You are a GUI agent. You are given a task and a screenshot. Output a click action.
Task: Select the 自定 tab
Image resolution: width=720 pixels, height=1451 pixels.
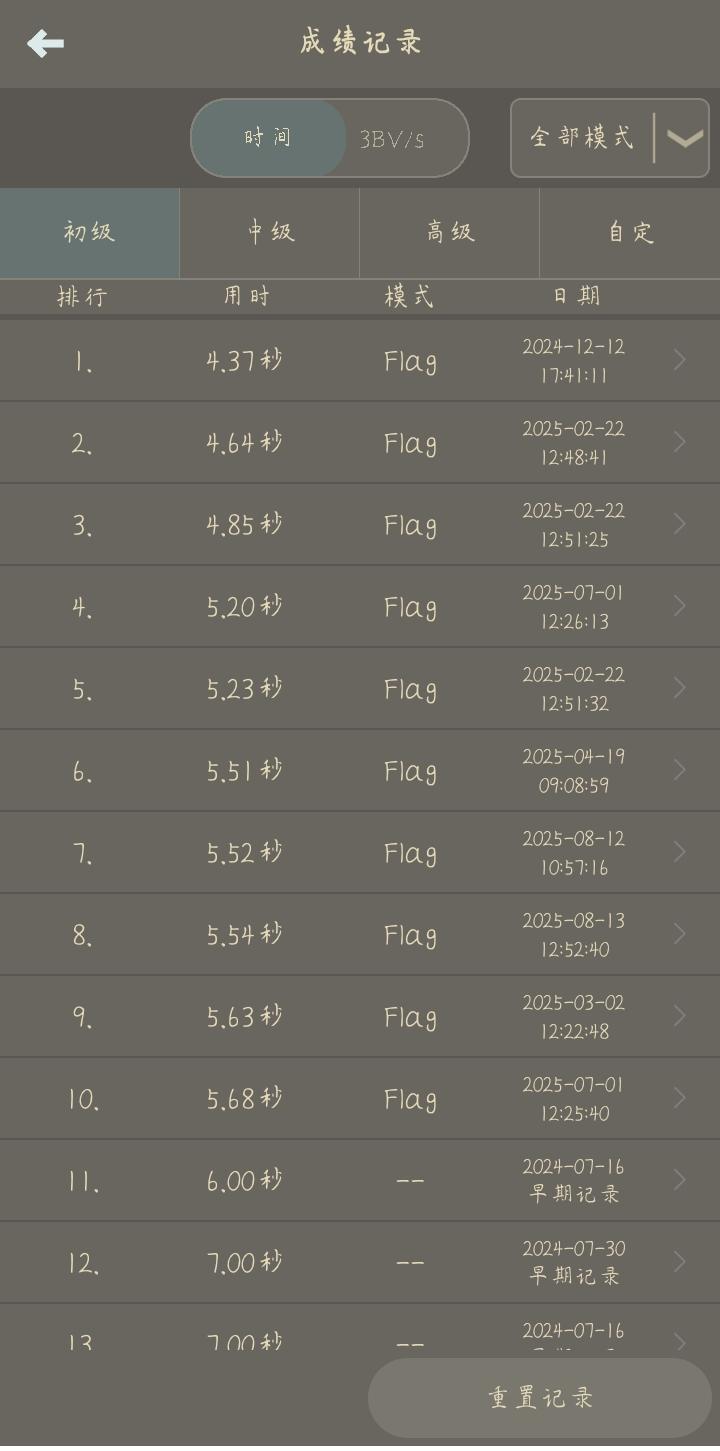[x=630, y=232]
